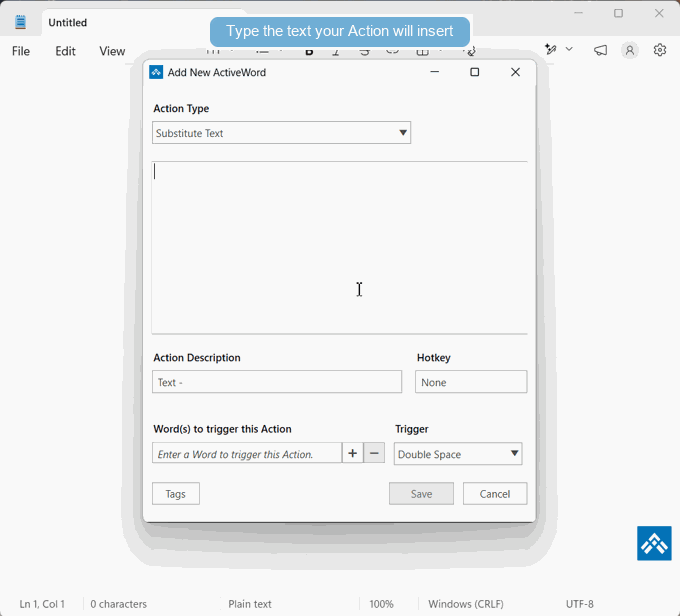The height and width of the screenshot is (616, 680).
Task: Open the Tags button
Action: (176, 494)
